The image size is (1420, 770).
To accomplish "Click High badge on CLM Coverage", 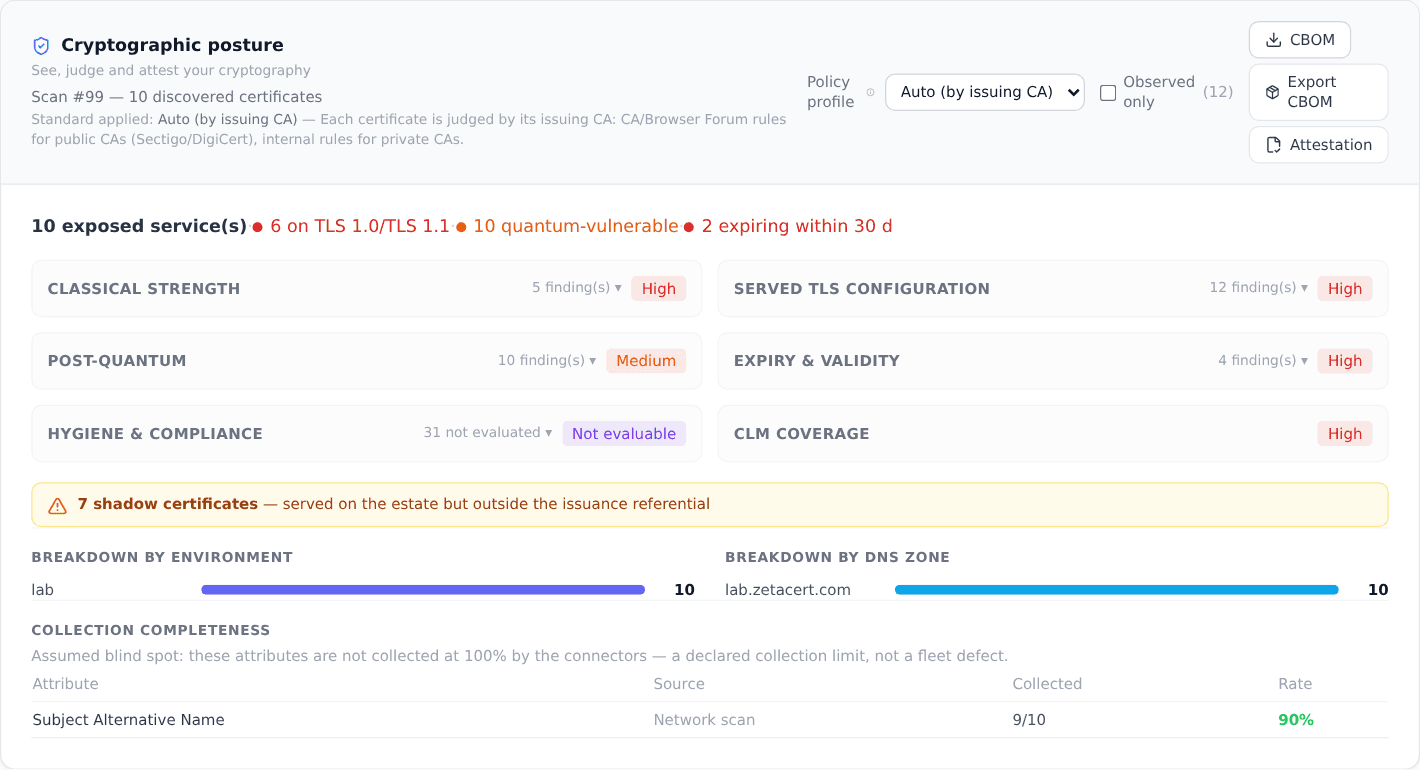I will pos(1345,434).
